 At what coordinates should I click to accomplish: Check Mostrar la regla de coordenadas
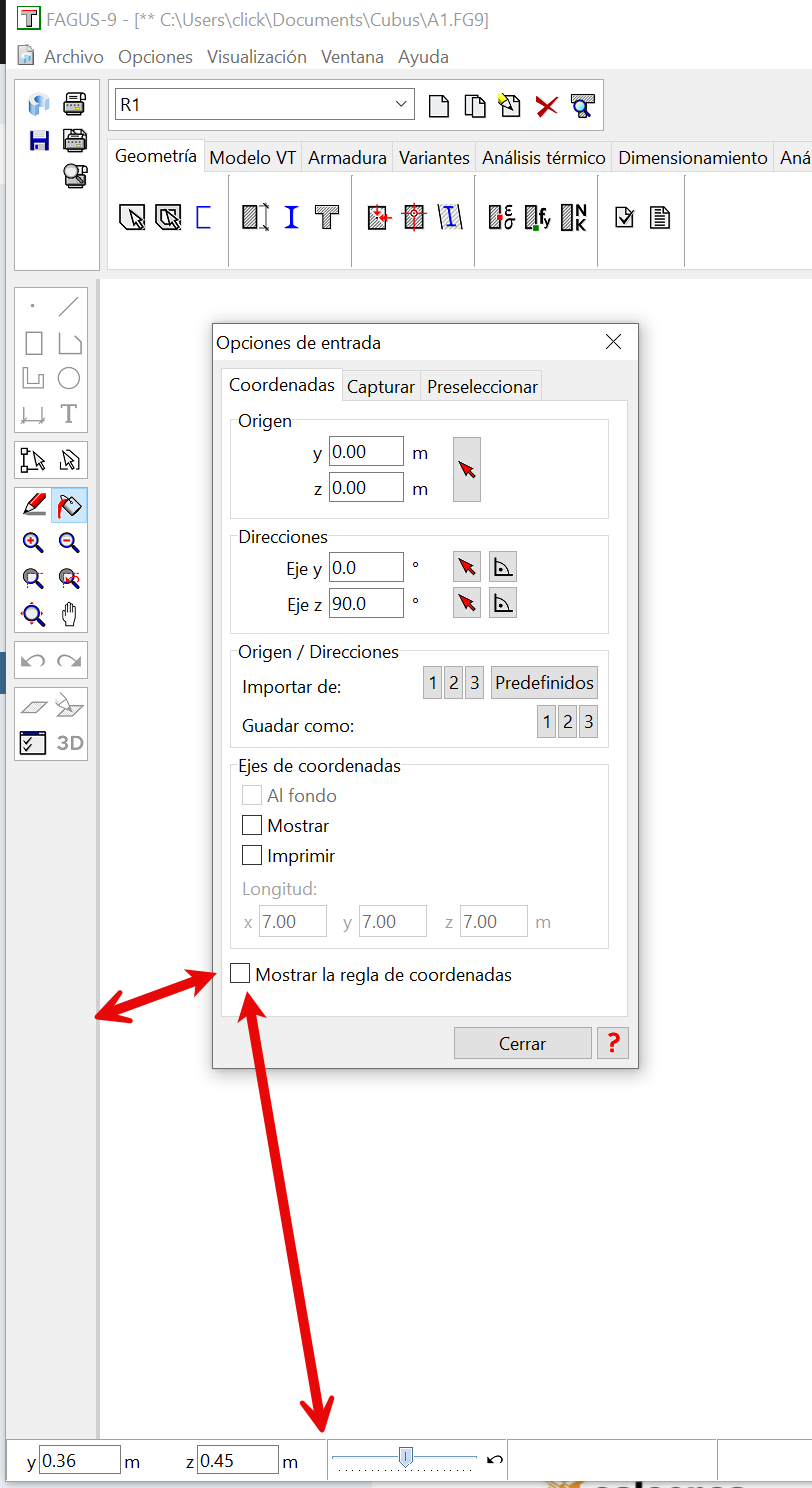240,974
